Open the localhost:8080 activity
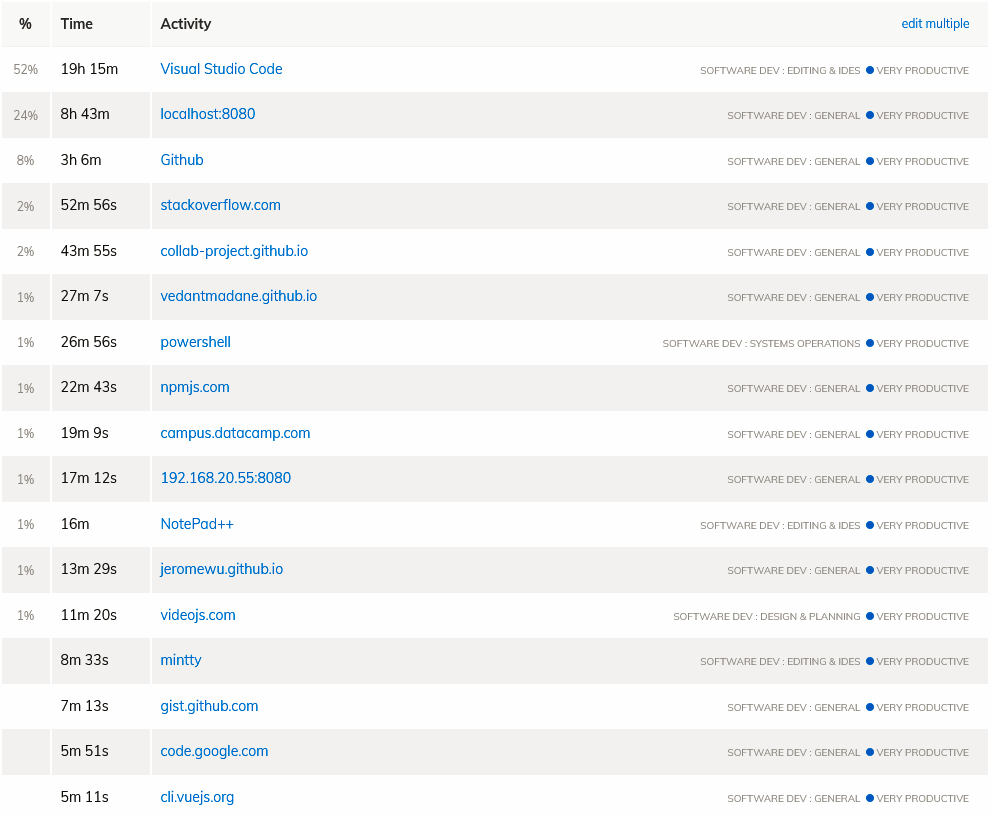Image resolution: width=991 pixels, height=817 pixels. pos(207,114)
